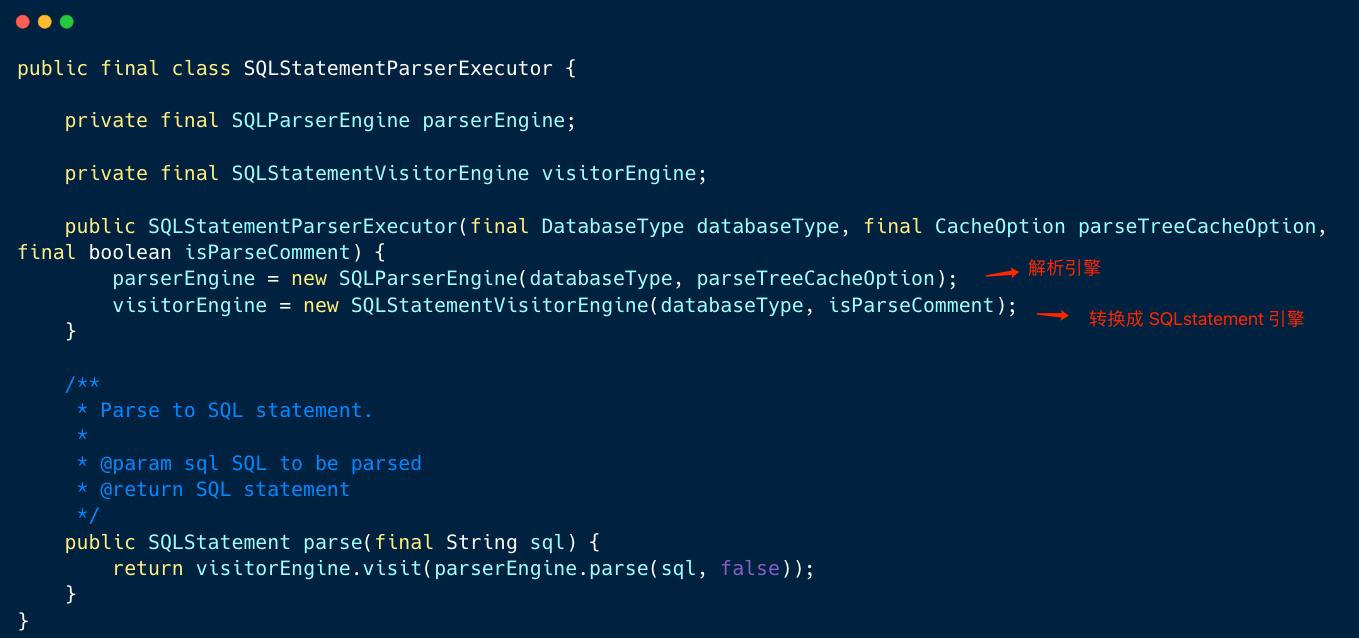
Task: Click the 'Parse to SQL statement.' comment line
Action: click(236, 410)
